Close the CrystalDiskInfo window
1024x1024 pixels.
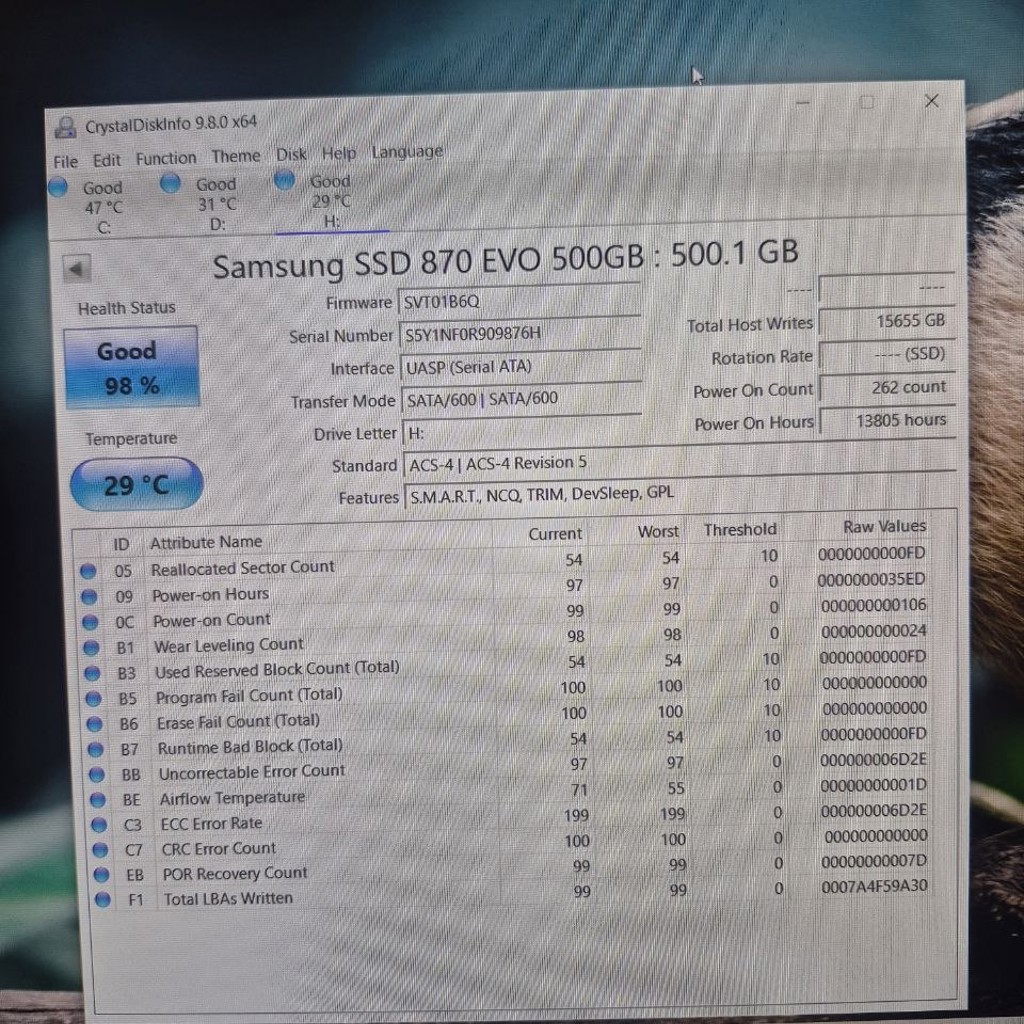pos(931,101)
